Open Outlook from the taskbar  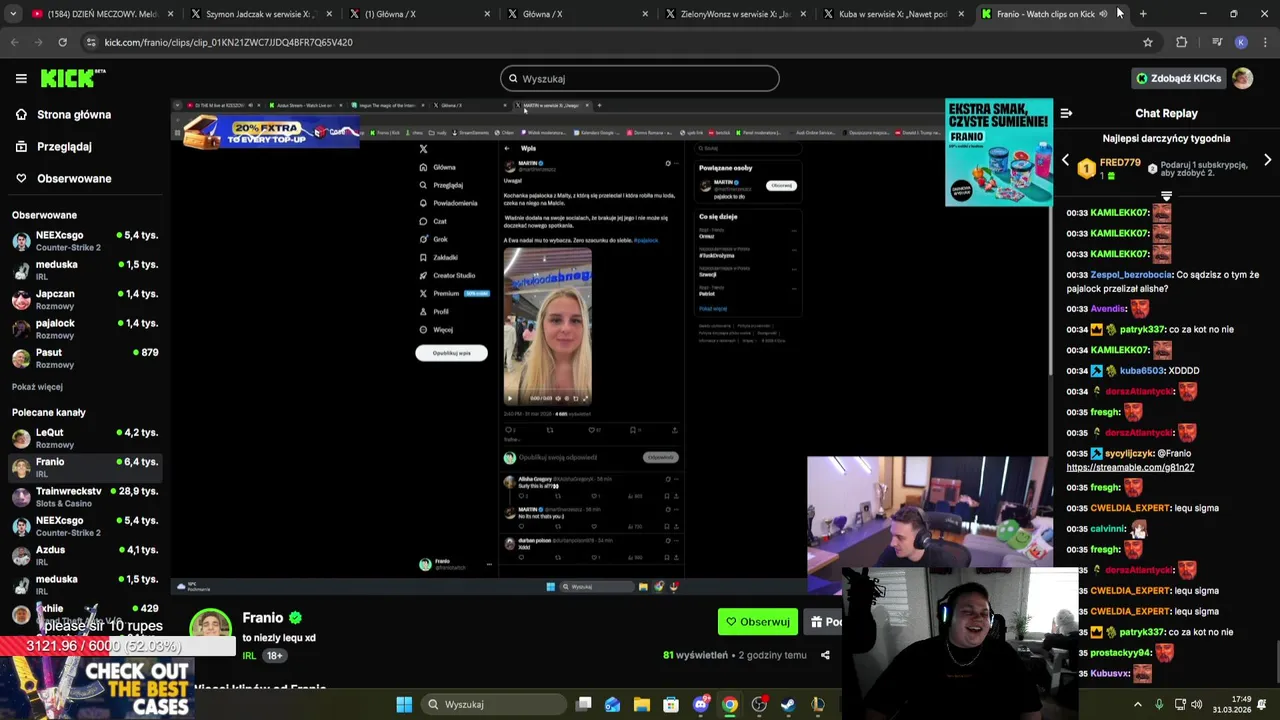point(612,704)
